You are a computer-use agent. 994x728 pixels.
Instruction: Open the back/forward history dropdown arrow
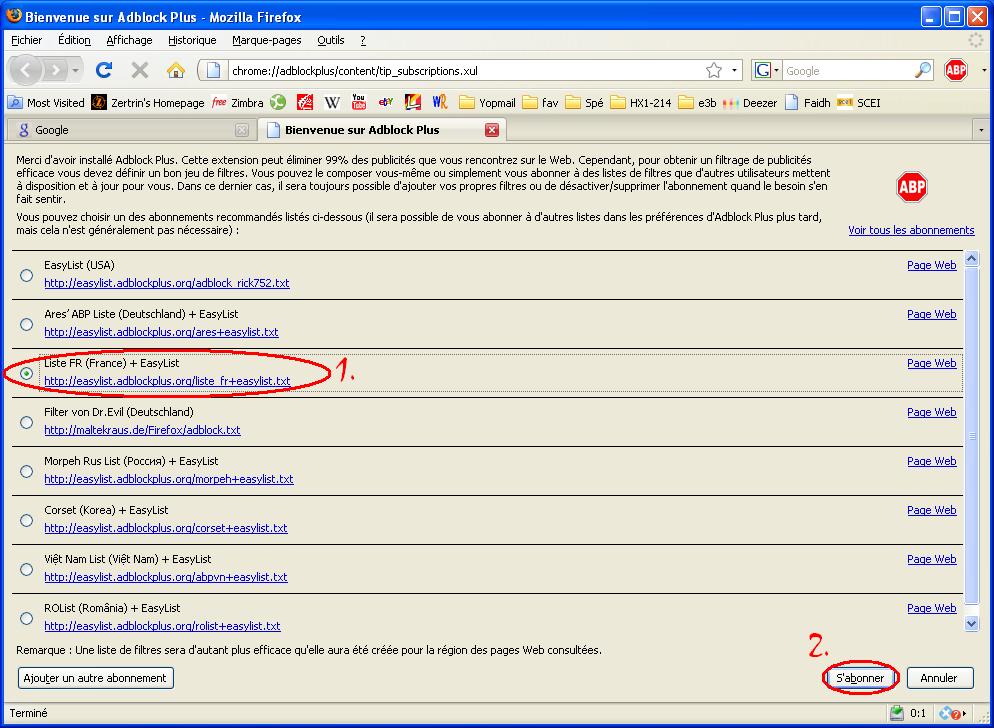tap(75, 70)
